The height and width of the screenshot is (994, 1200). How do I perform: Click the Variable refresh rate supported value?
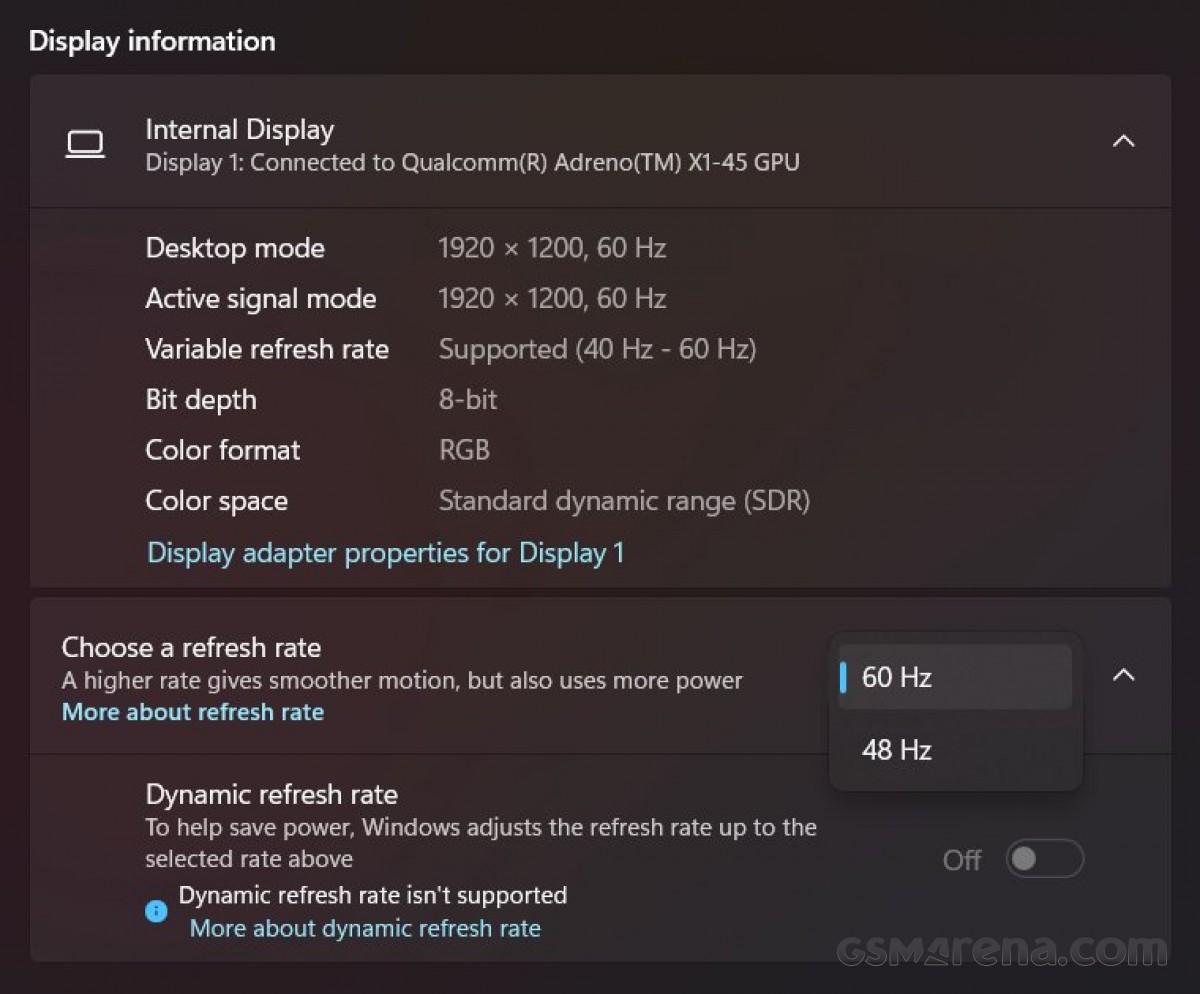tap(597, 349)
